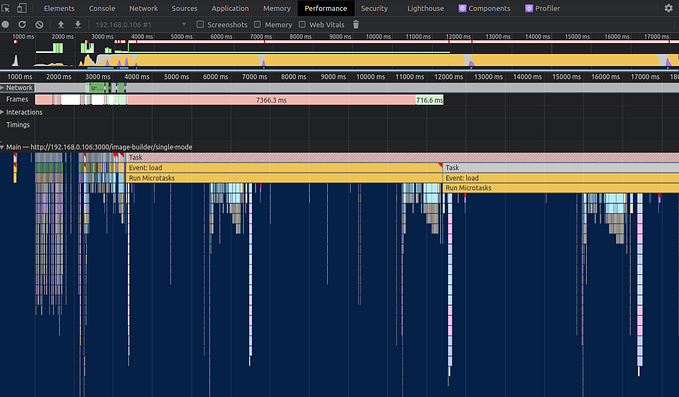The height and width of the screenshot is (397, 679).
Task: Select the second gray Task bar
Action: pos(561,168)
